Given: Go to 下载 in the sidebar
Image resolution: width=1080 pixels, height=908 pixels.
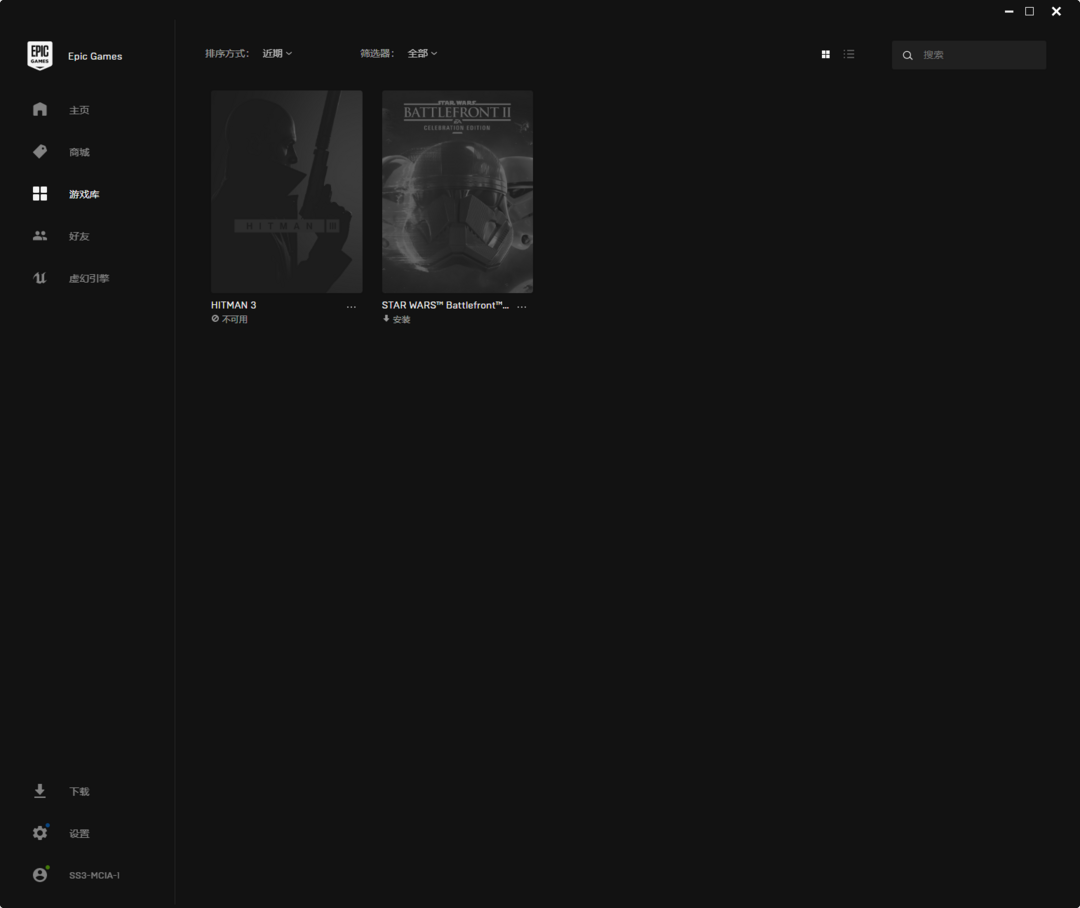Looking at the screenshot, I should 79,792.
